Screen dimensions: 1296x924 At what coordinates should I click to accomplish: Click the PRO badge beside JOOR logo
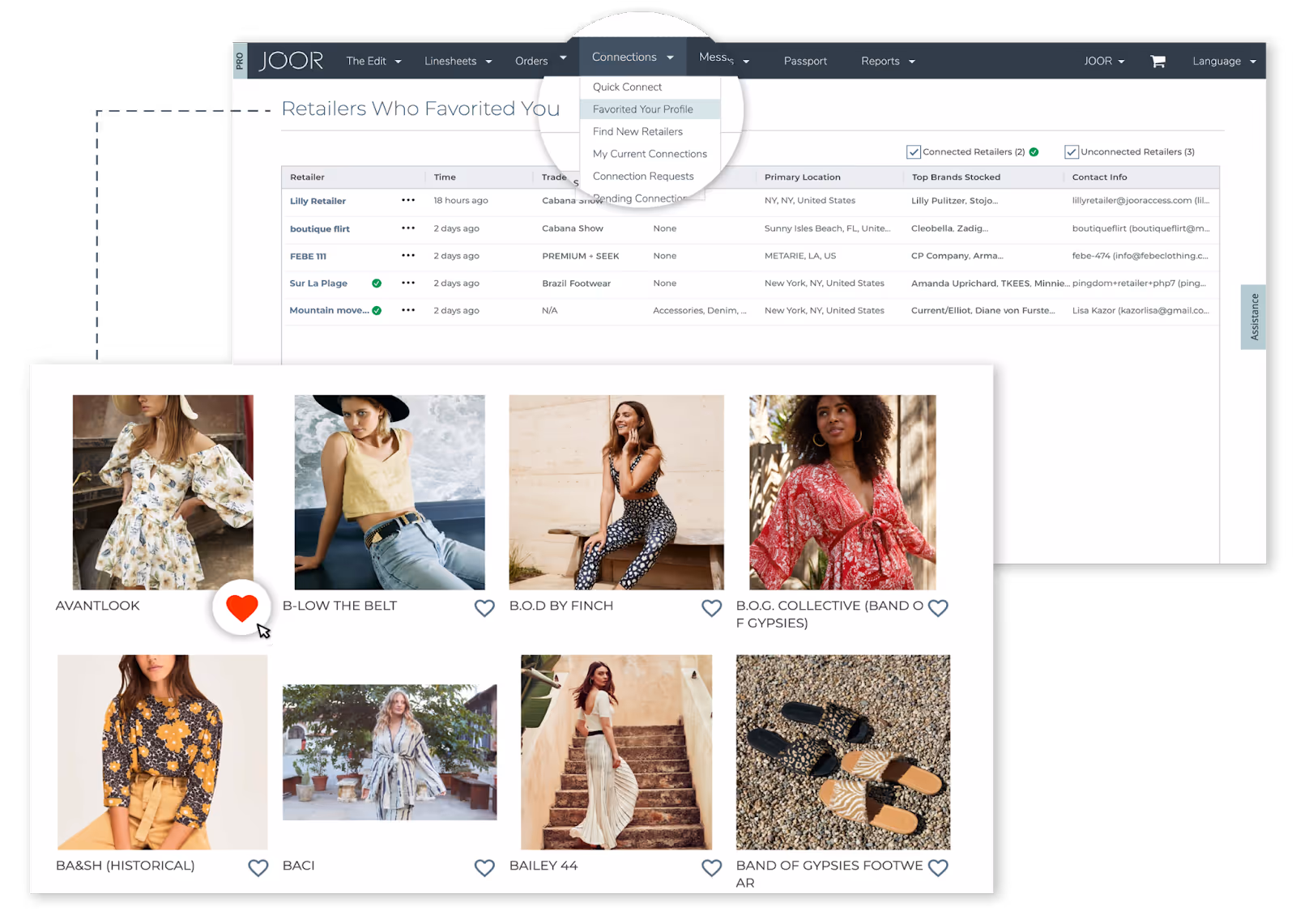click(x=240, y=61)
